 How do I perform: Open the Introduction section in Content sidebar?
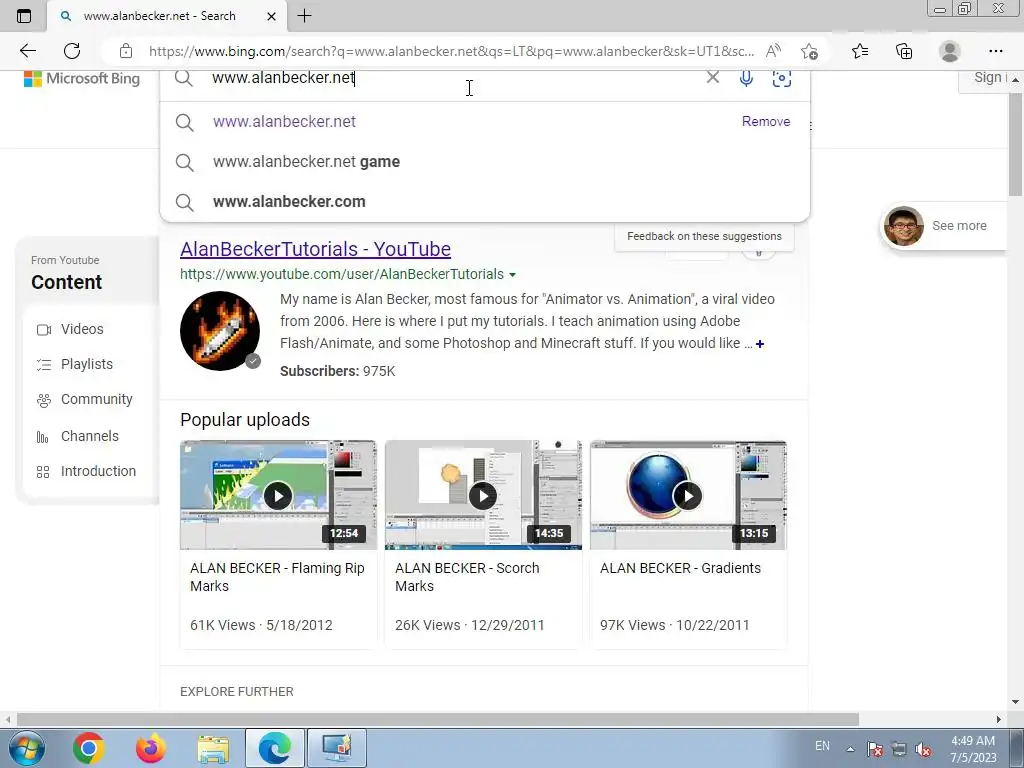tap(98, 471)
